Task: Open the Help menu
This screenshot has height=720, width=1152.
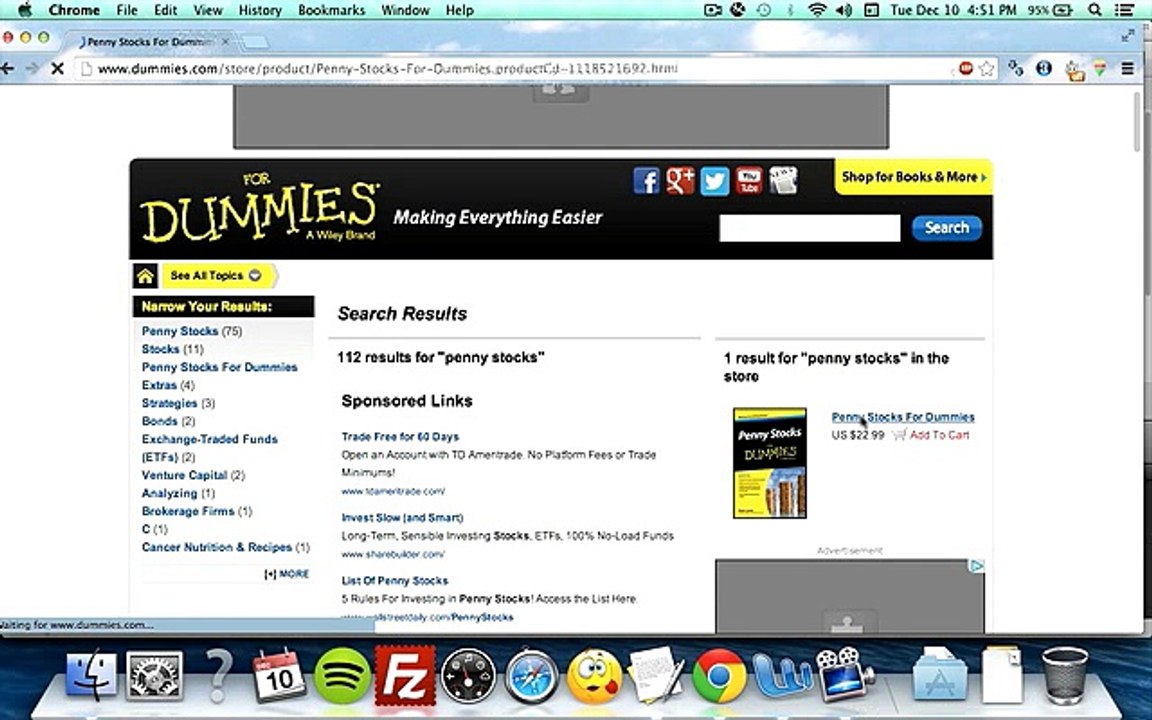Action: pyautogui.click(x=459, y=10)
